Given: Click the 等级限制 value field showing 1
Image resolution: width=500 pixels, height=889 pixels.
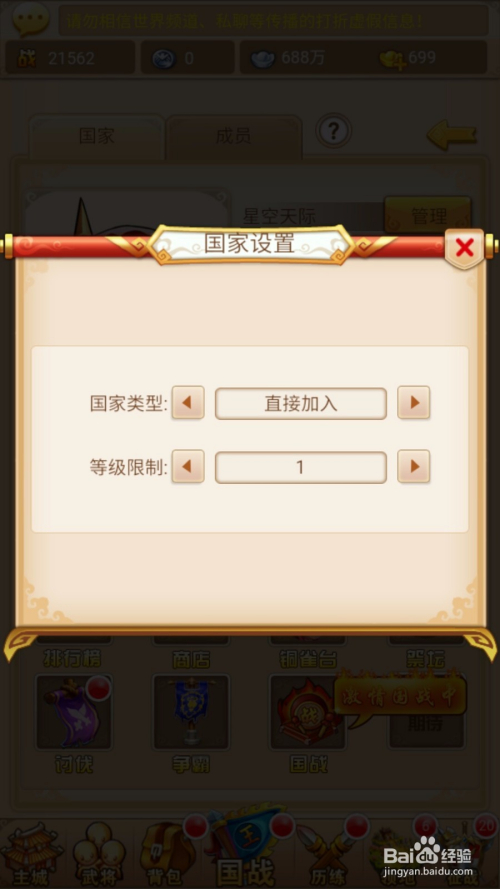Looking at the screenshot, I should click(300, 467).
